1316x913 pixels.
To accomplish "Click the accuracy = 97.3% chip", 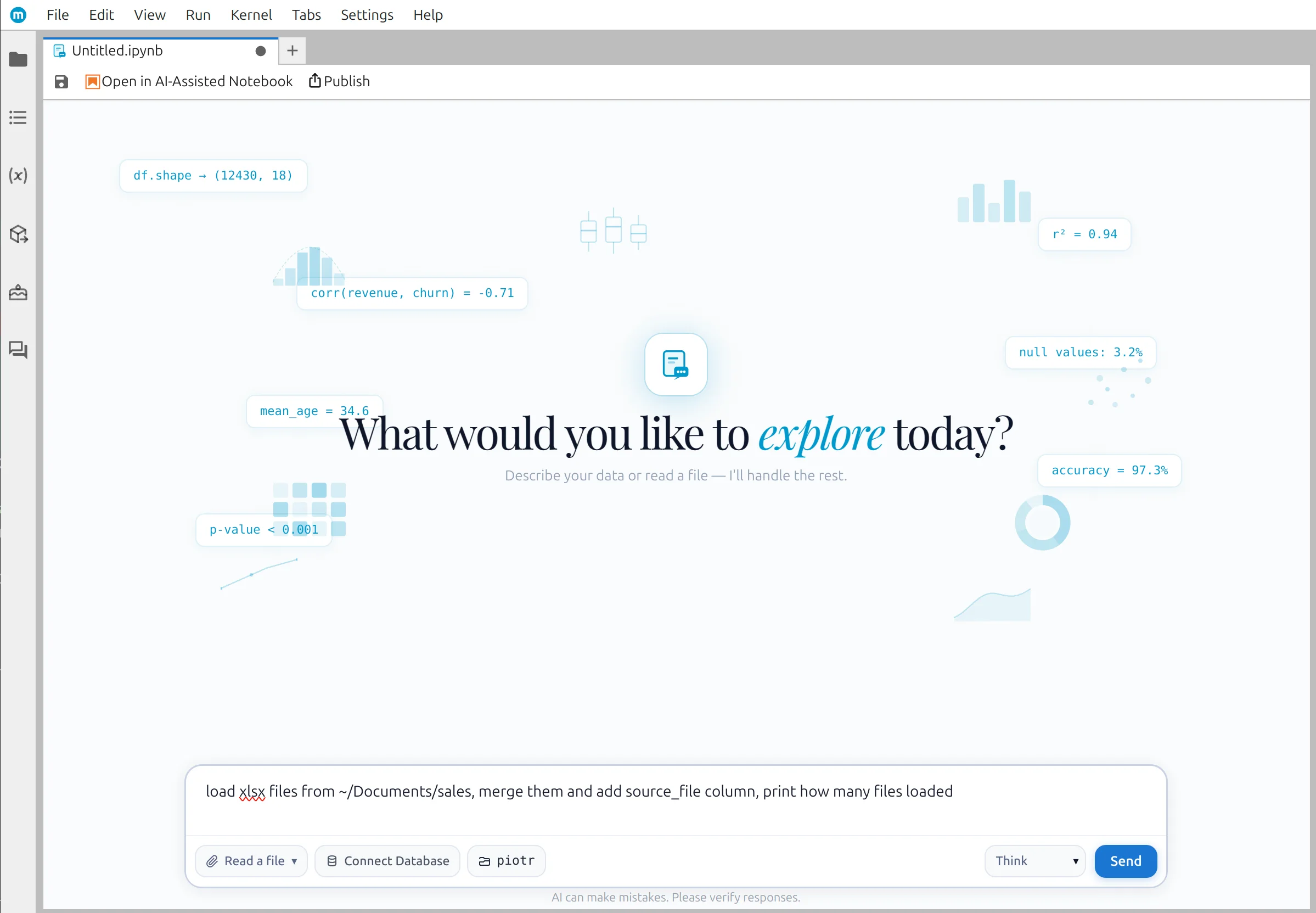I will [1109, 471].
